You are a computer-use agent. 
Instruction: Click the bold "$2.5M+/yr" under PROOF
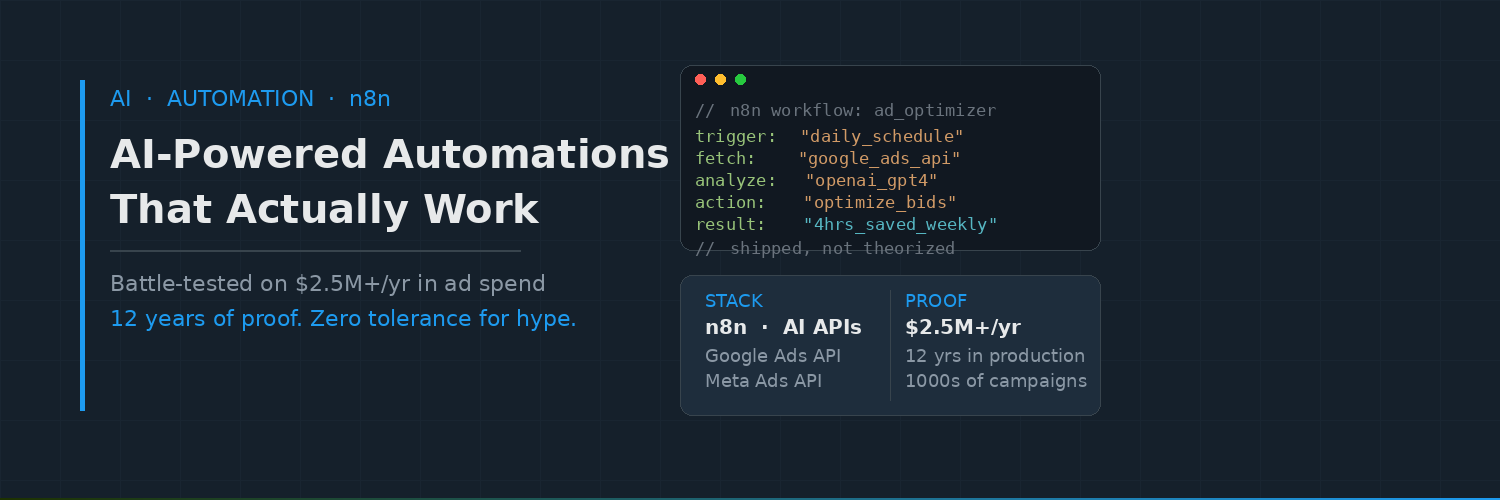click(963, 327)
